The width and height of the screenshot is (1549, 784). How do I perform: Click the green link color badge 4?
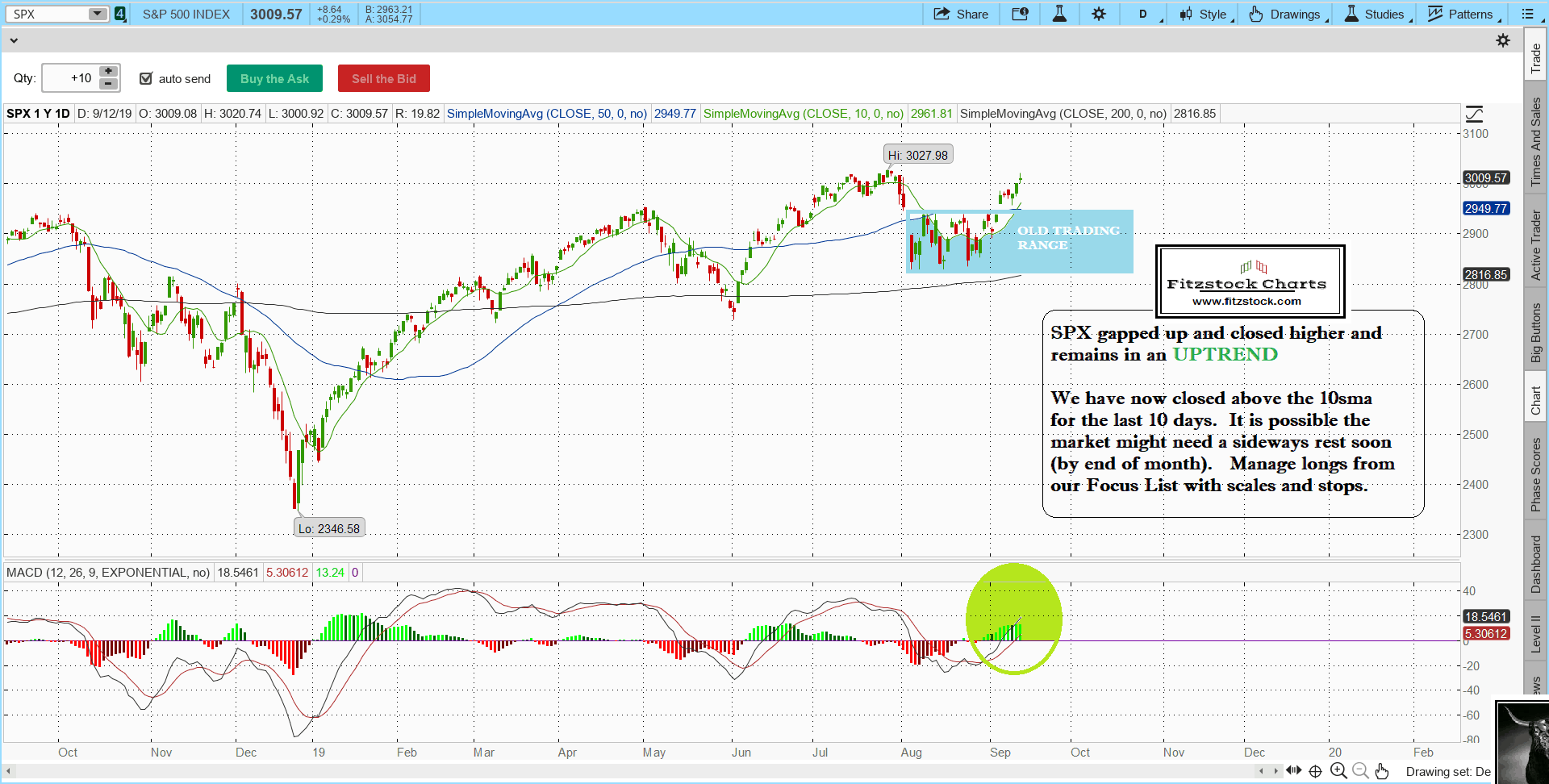tap(120, 14)
